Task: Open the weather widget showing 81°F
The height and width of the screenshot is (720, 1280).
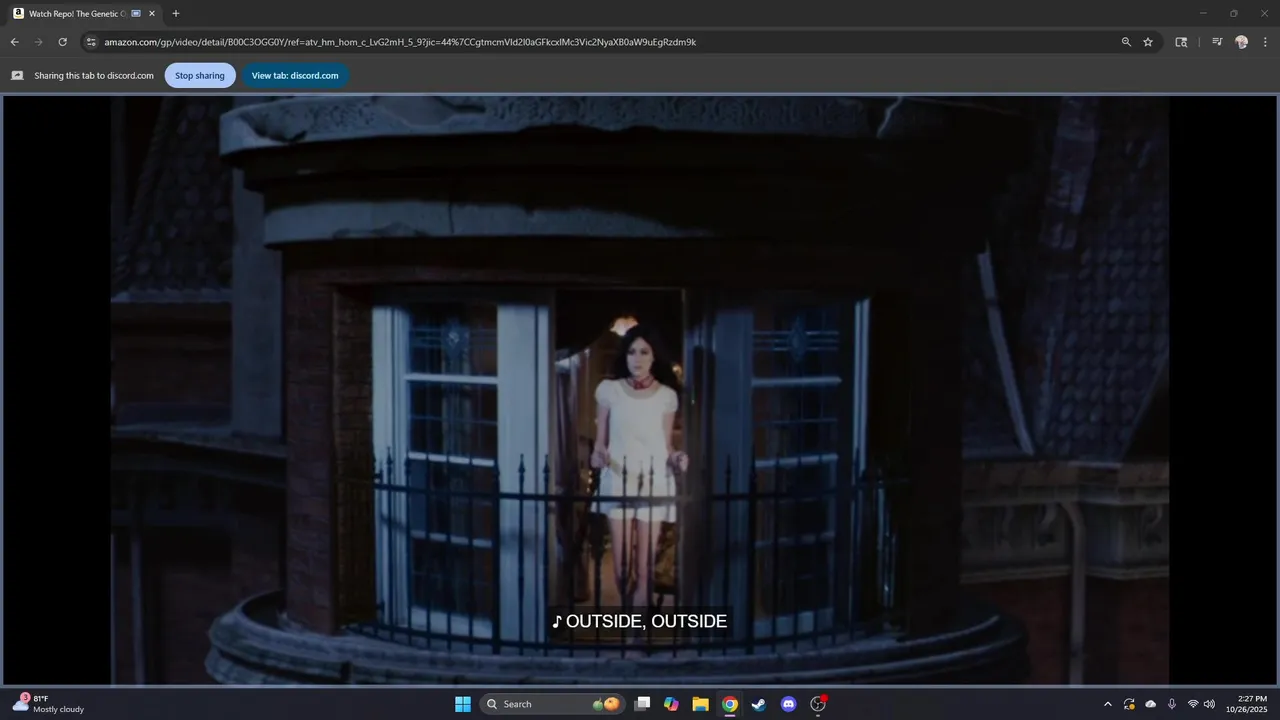Action: (x=48, y=704)
